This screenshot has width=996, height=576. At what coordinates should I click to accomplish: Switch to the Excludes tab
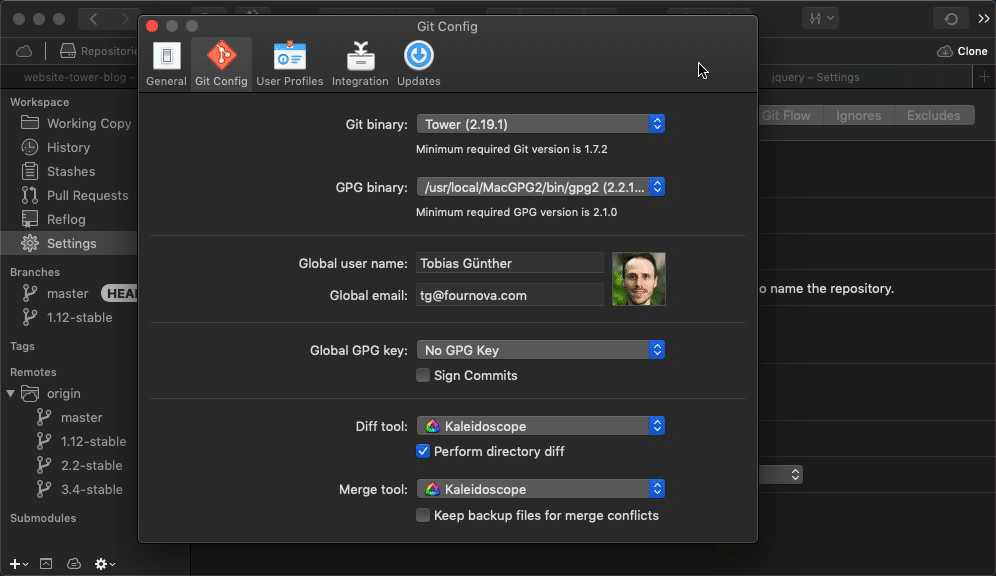pos(933,115)
